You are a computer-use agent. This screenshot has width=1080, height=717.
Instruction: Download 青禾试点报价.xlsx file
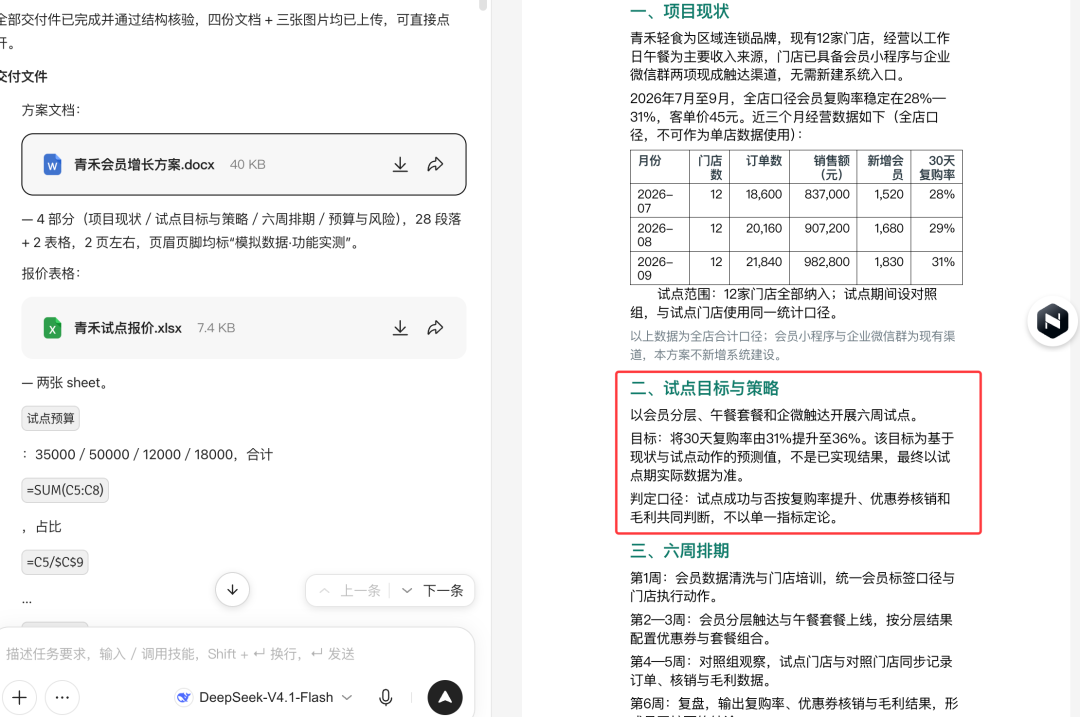click(x=400, y=328)
